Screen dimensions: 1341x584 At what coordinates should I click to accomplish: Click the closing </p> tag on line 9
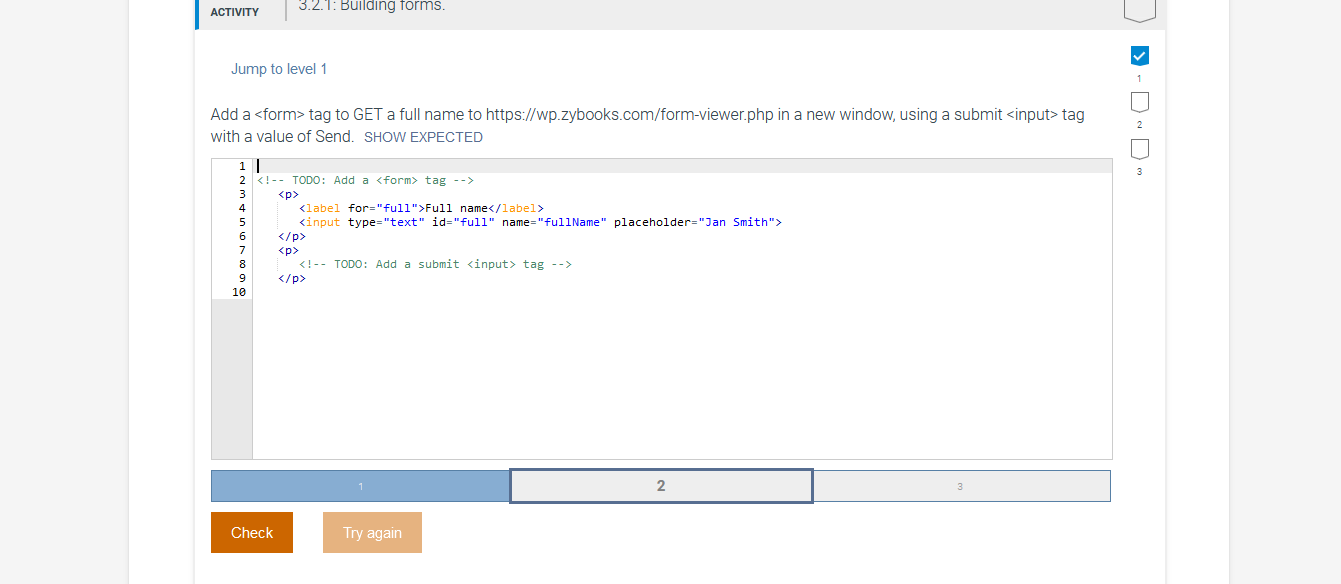[x=292, y=278]
